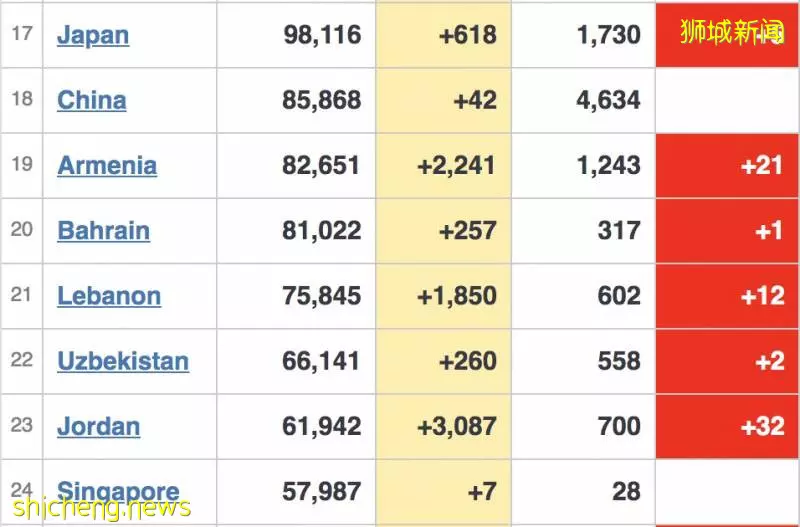Click the 狮城新闻 yellow watermark text
Screen dimensions: 800x527
pos(732,32)
